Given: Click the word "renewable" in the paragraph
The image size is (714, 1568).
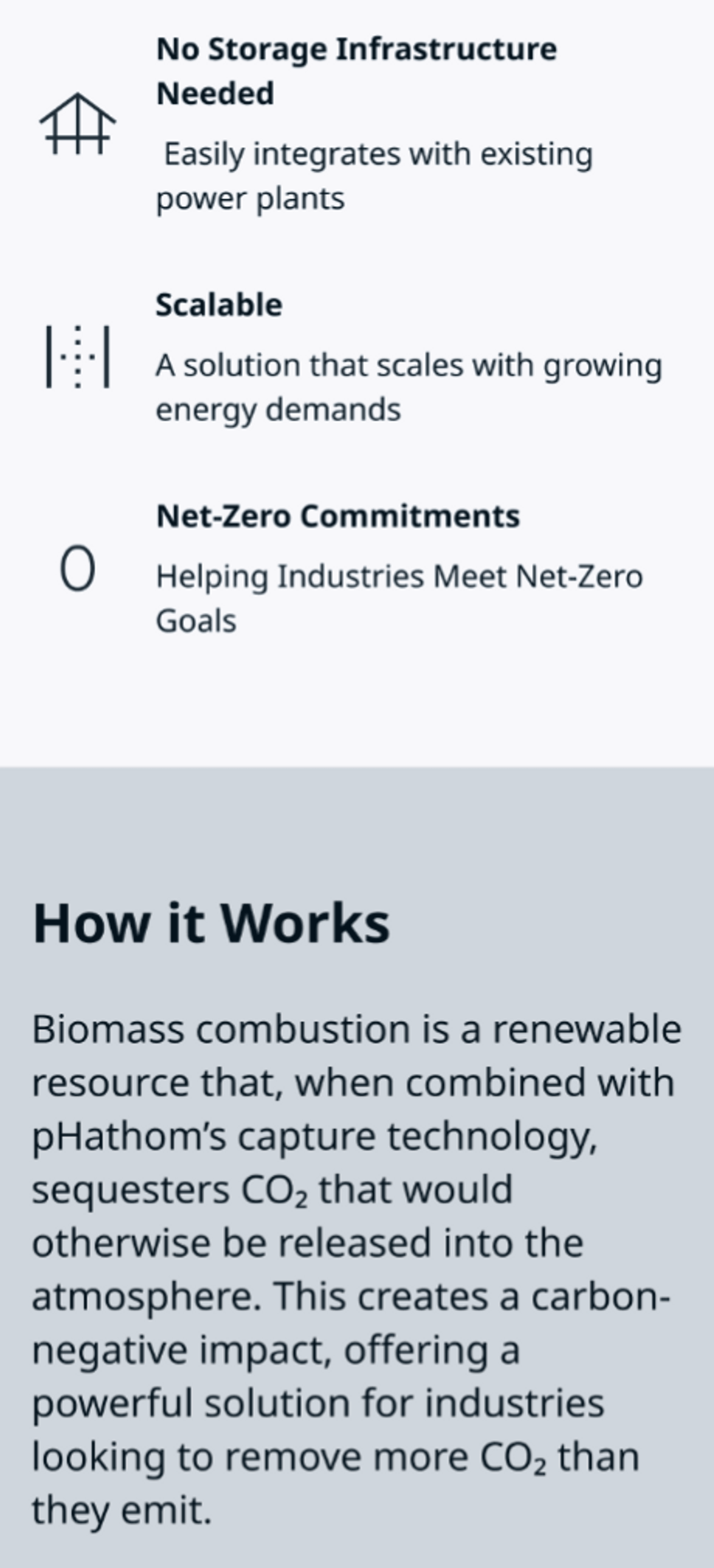Looking at the screenshot, I should point(586,1030).
